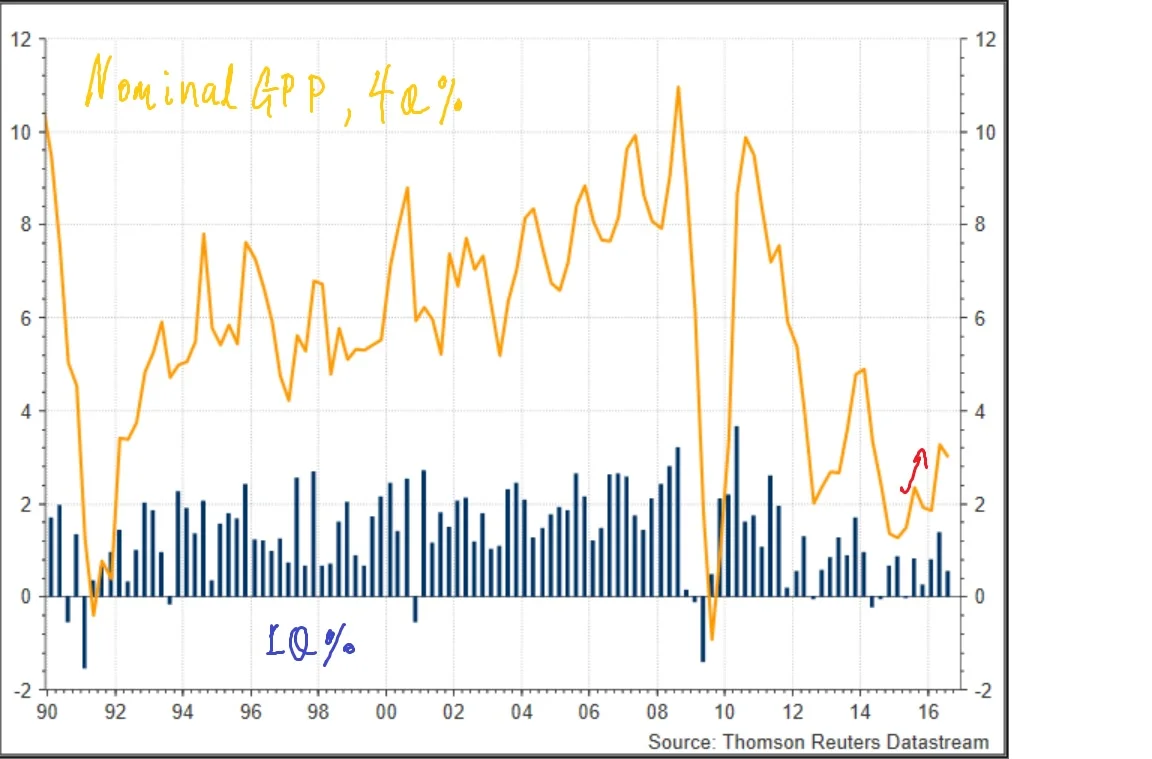
Task: Click left value-axis label '0'
Action: (26, 597)
